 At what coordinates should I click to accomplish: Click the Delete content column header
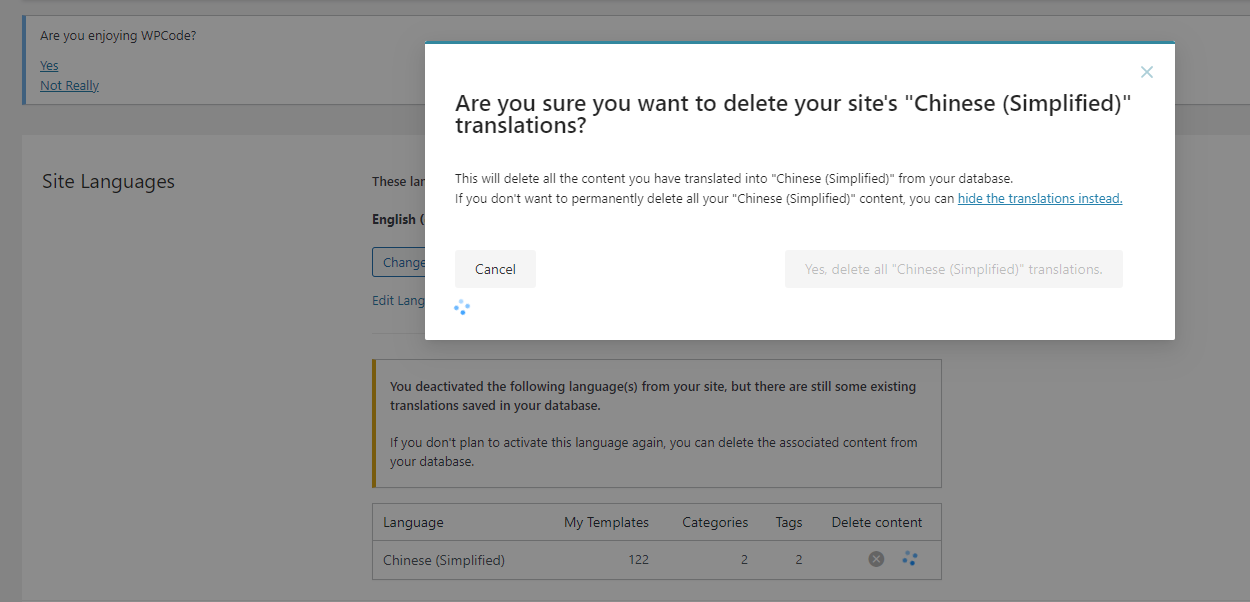[877, 522]
